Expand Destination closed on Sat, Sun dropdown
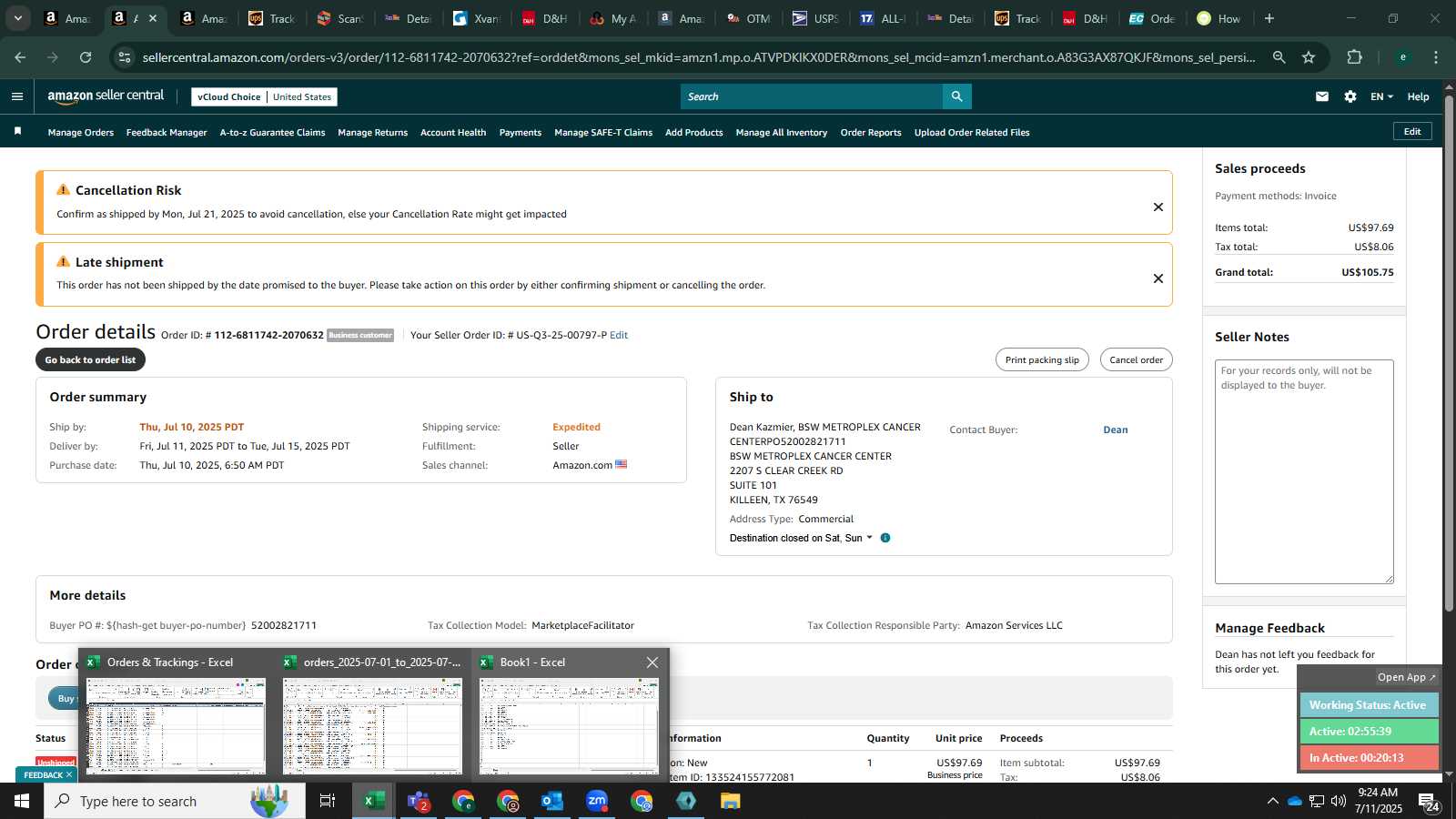Image resolution: width=1456 pixels, height=819 pixels. pos(801,538)
